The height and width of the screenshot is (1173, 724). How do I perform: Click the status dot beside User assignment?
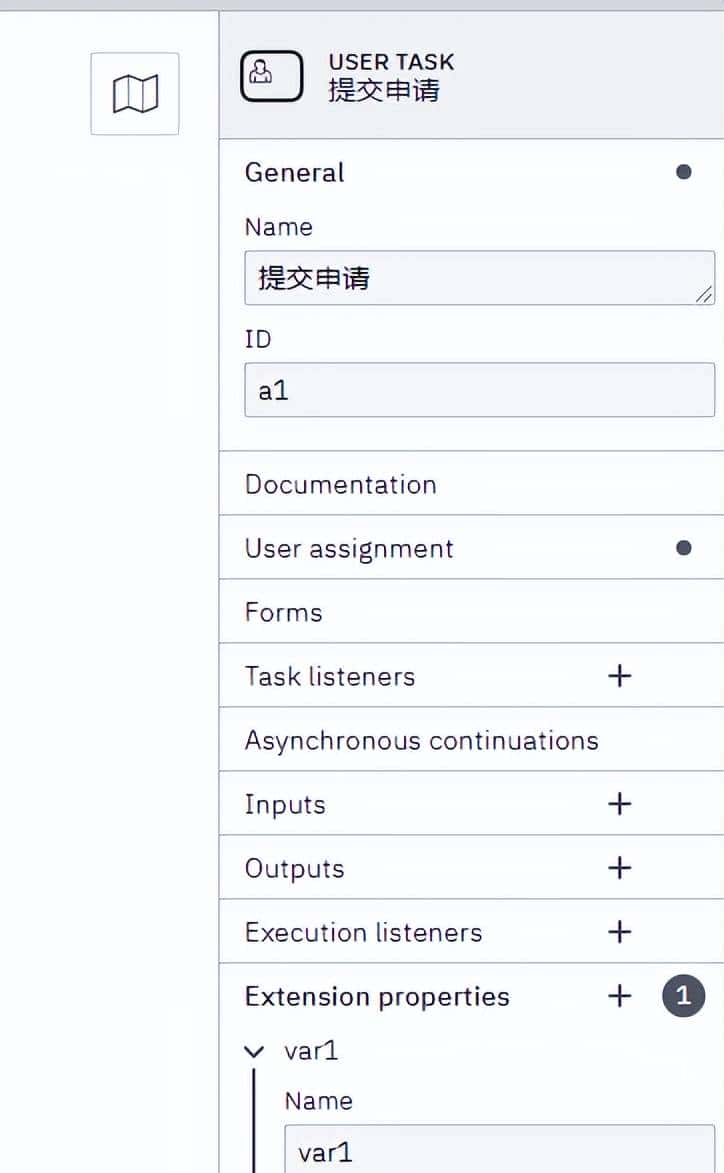click(683, 547)
